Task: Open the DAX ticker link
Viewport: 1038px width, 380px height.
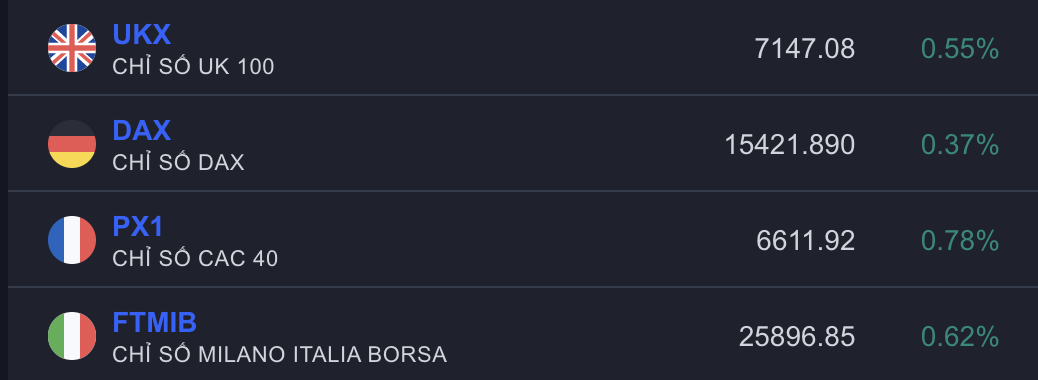Action: (142, 130)
